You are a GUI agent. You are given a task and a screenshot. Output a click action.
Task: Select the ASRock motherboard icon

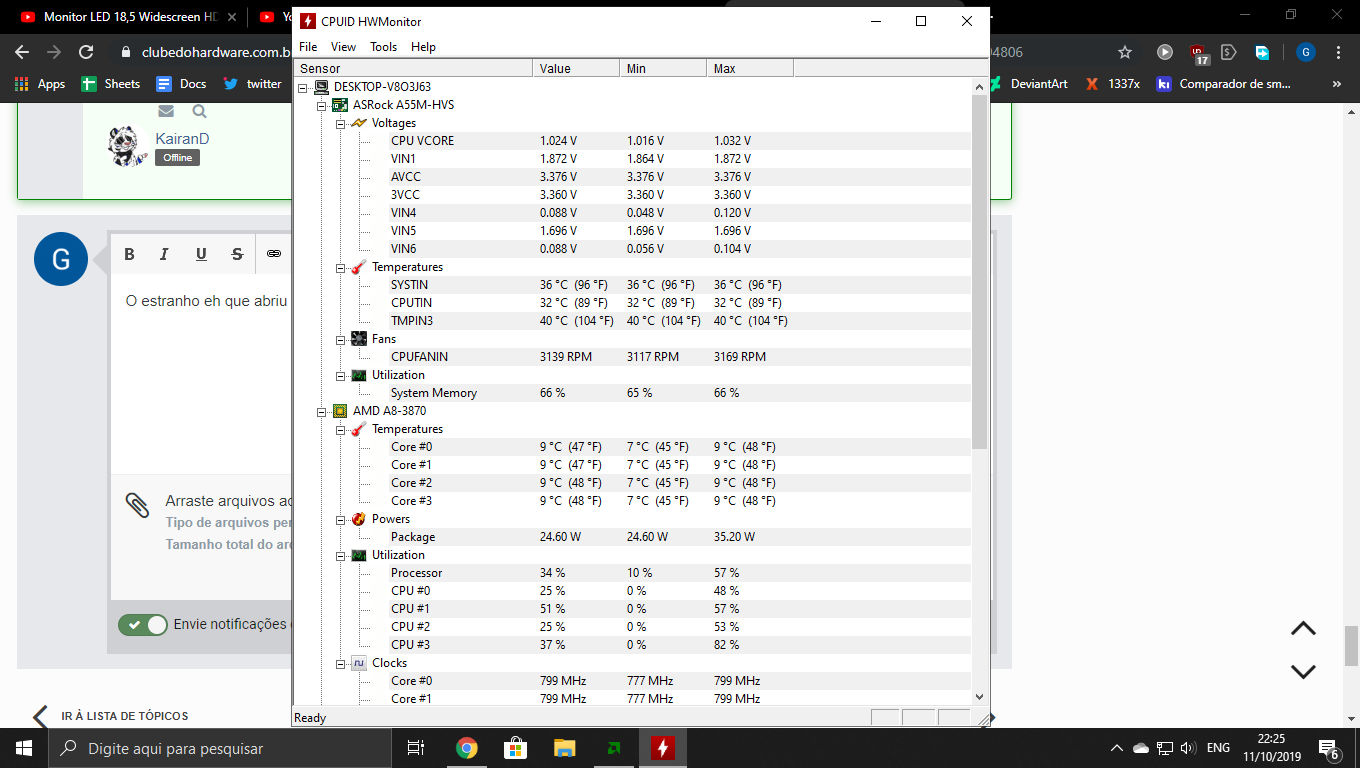click(x=340, y=105)
